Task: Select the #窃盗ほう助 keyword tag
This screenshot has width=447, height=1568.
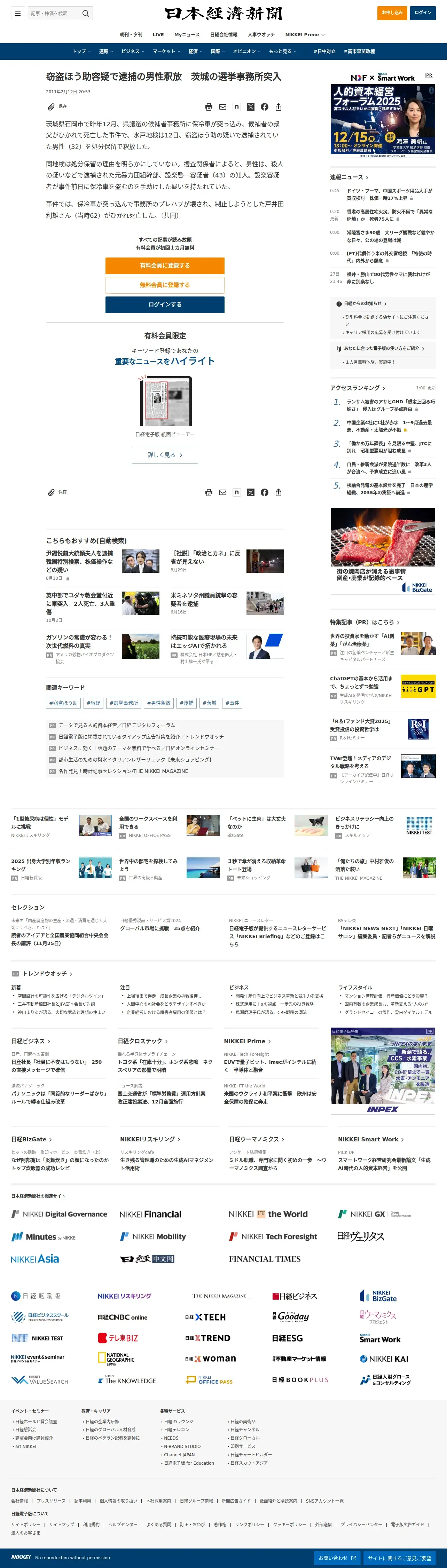Action: point(64,703)
